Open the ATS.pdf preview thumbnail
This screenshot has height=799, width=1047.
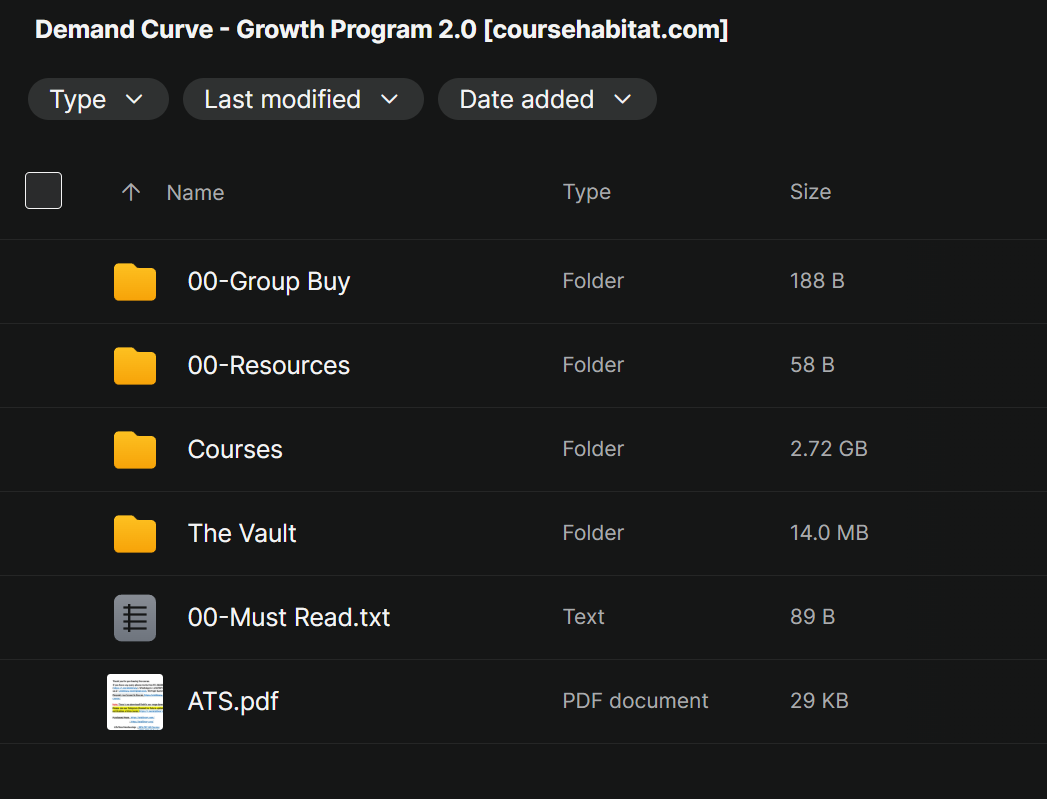[135, 701]
